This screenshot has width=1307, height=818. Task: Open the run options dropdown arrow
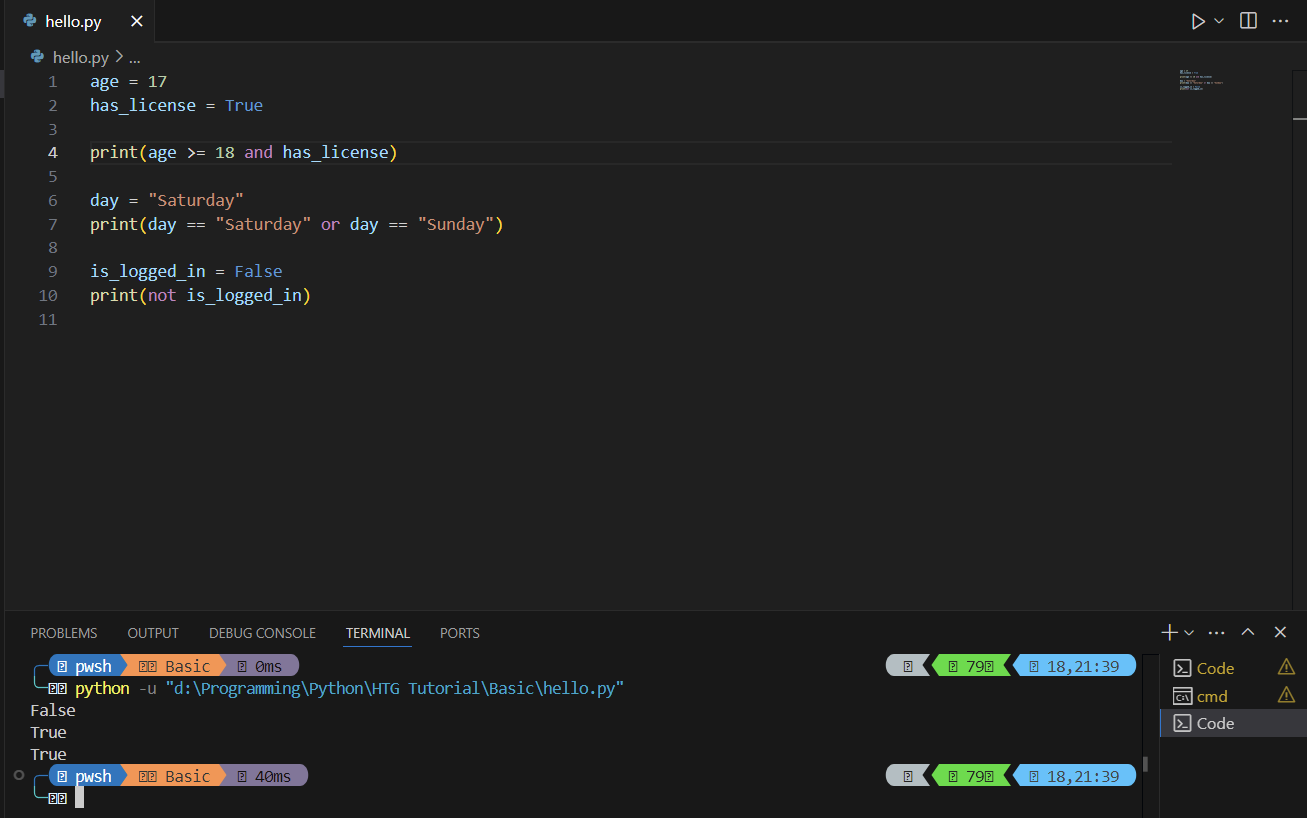1219,21
